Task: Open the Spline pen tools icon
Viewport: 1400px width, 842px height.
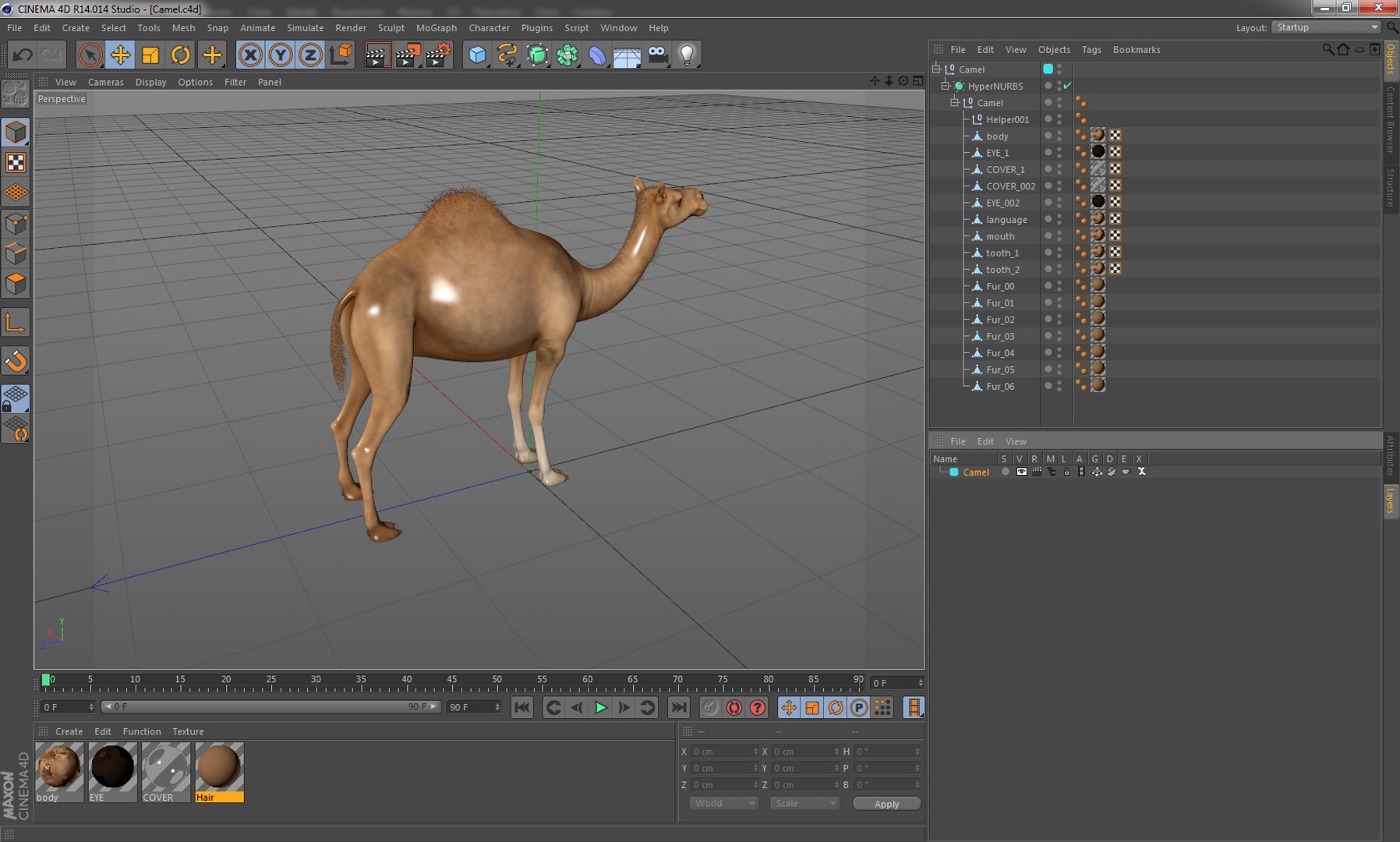Action: 507,55
